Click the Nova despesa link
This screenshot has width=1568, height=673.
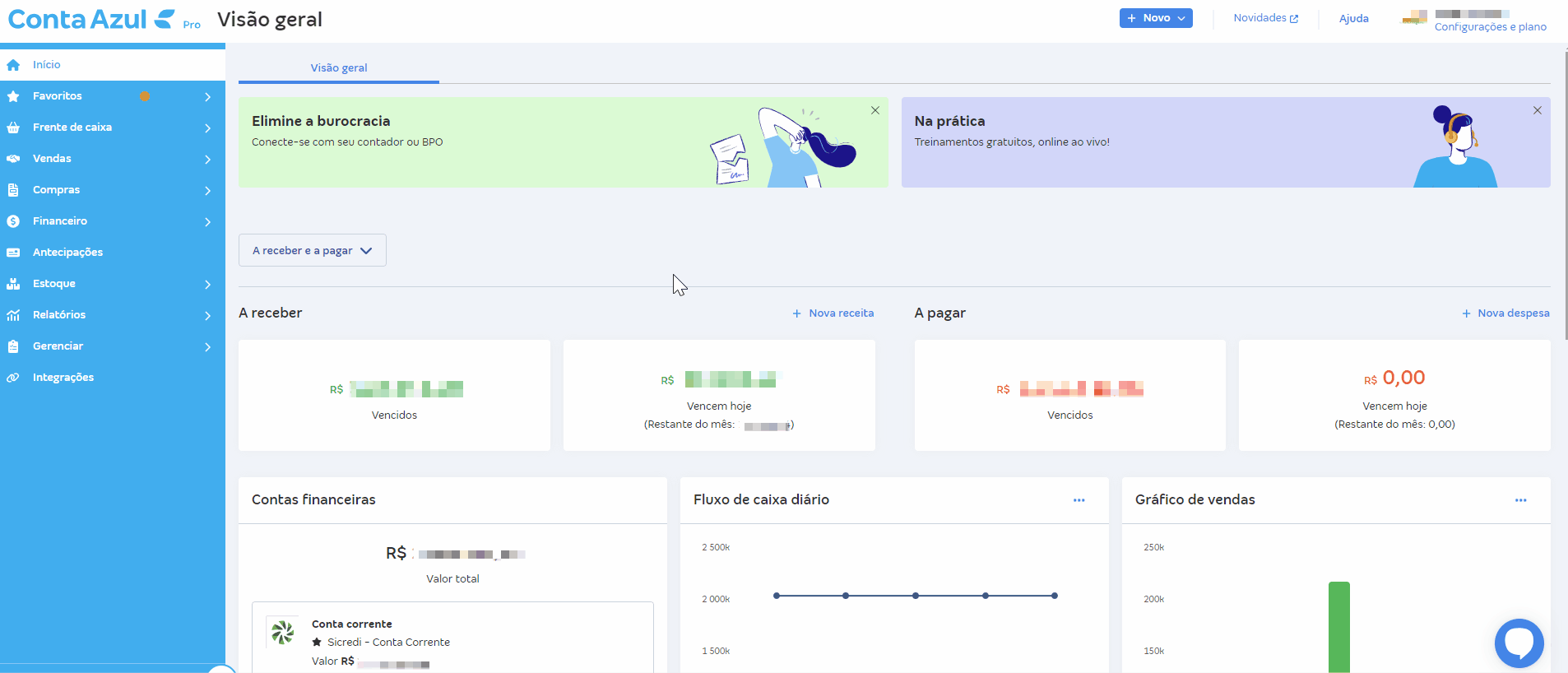[x=1505, y=313]
